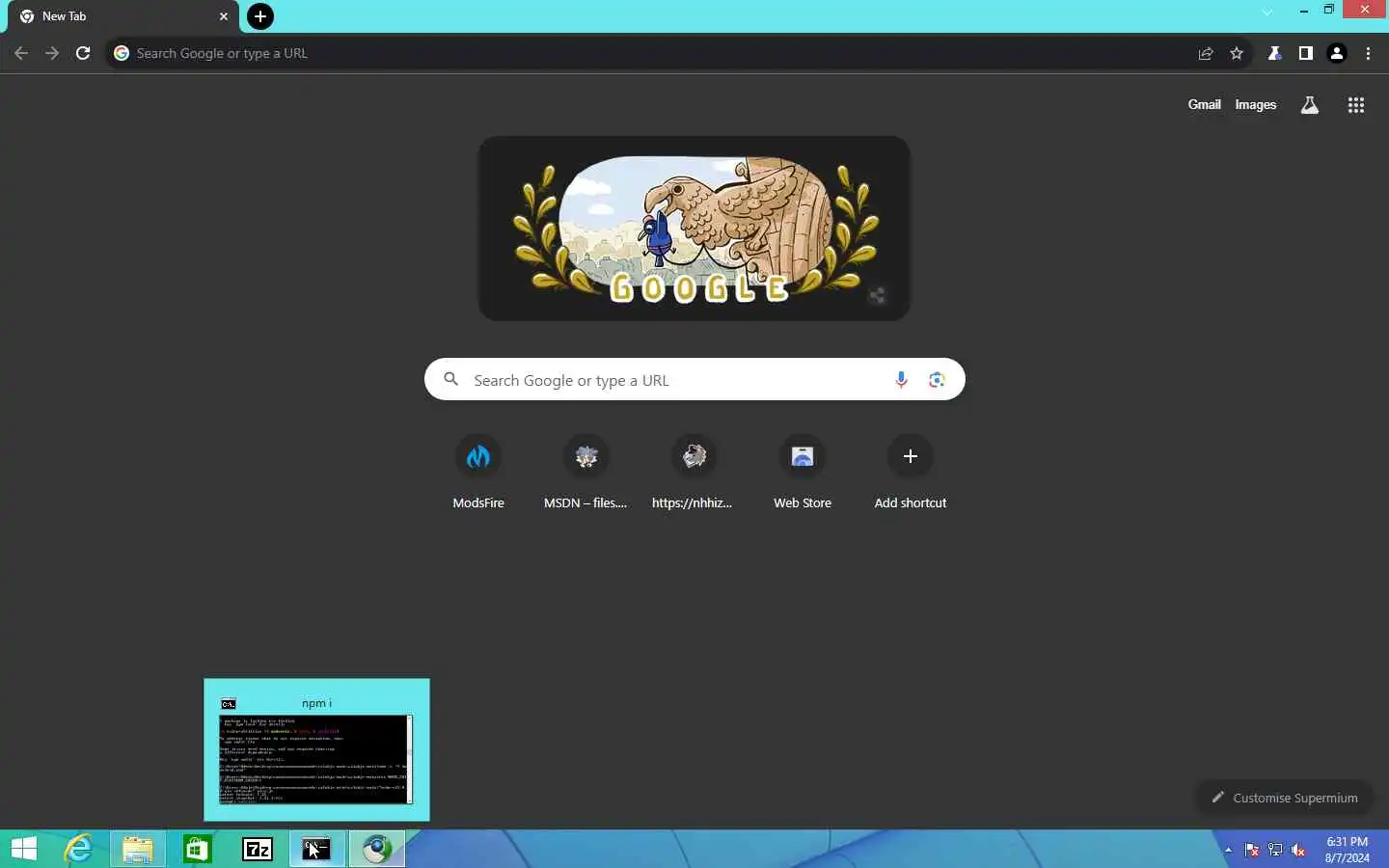This screenshot has width=1389, height=868.
Task: Switch to Supermium browser taskbar icon
Action: [377, 849]
